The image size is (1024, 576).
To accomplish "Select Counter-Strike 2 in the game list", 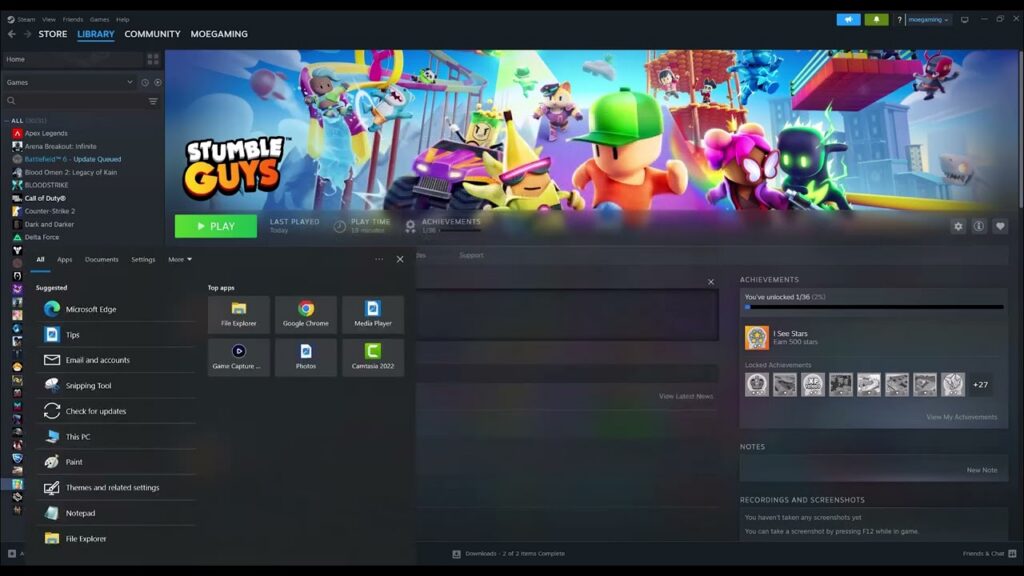I will (50, 212).
